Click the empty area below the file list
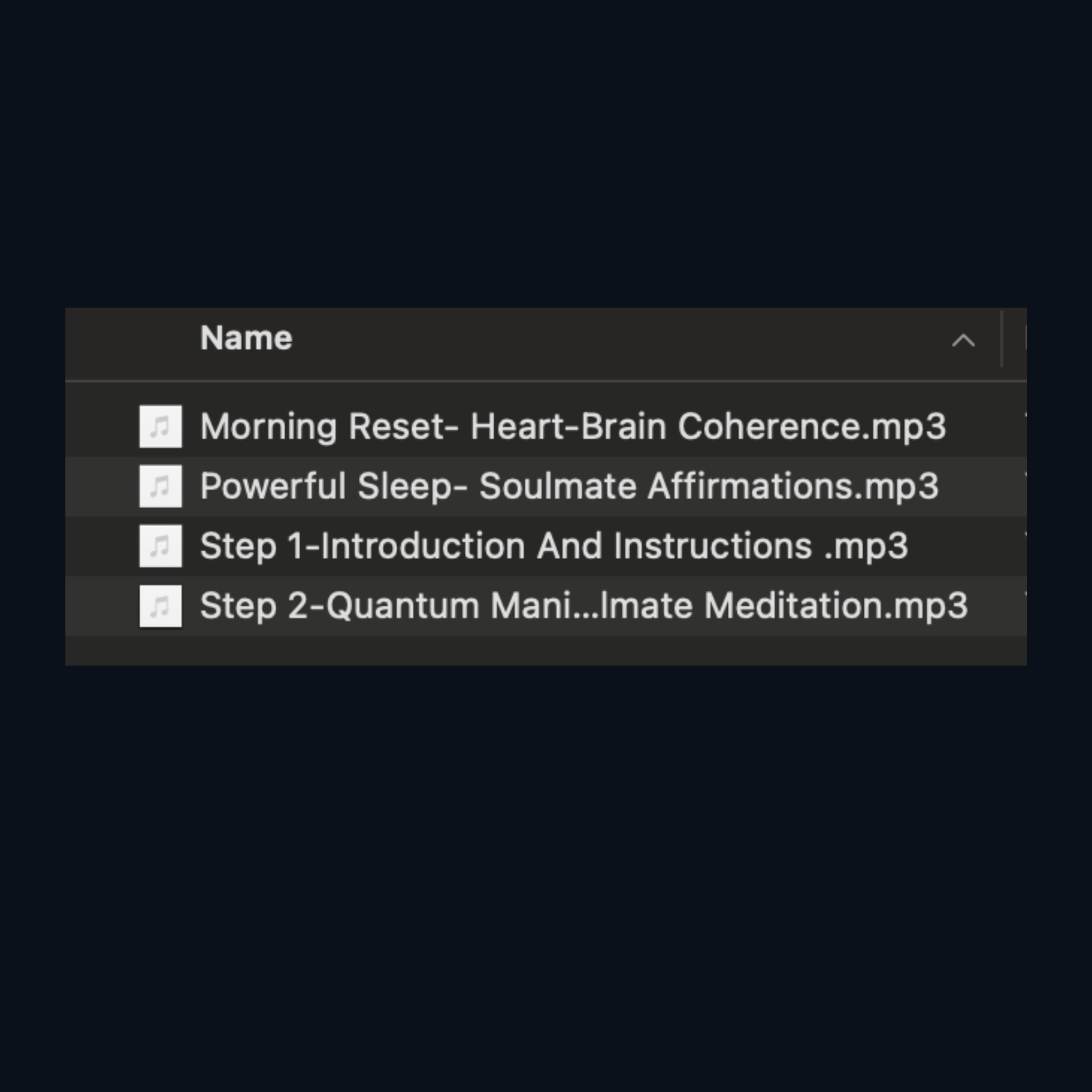 pyautogui.click(x=543, y=650)
